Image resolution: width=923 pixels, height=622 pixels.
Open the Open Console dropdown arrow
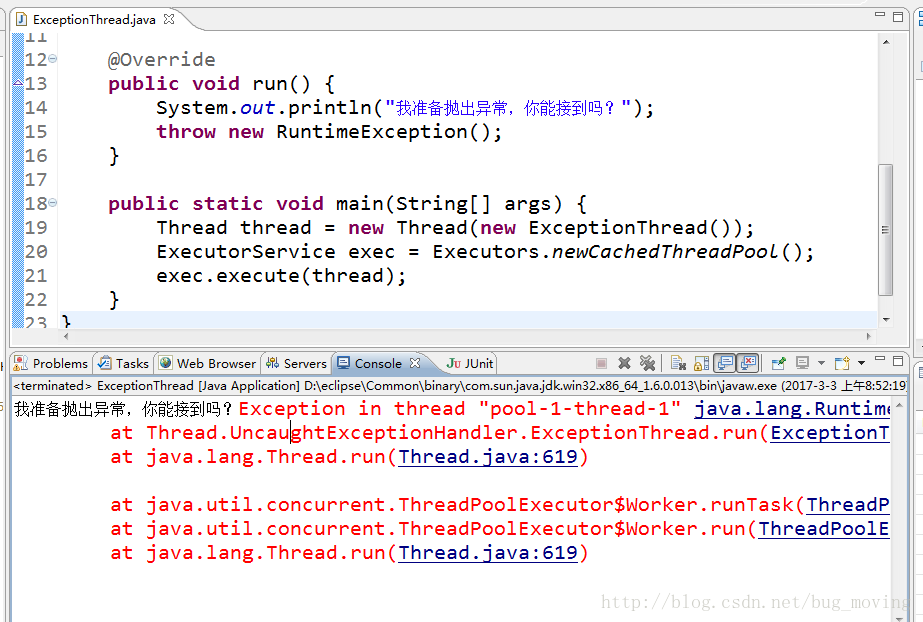pyautogui.click(x=861, y=363)
